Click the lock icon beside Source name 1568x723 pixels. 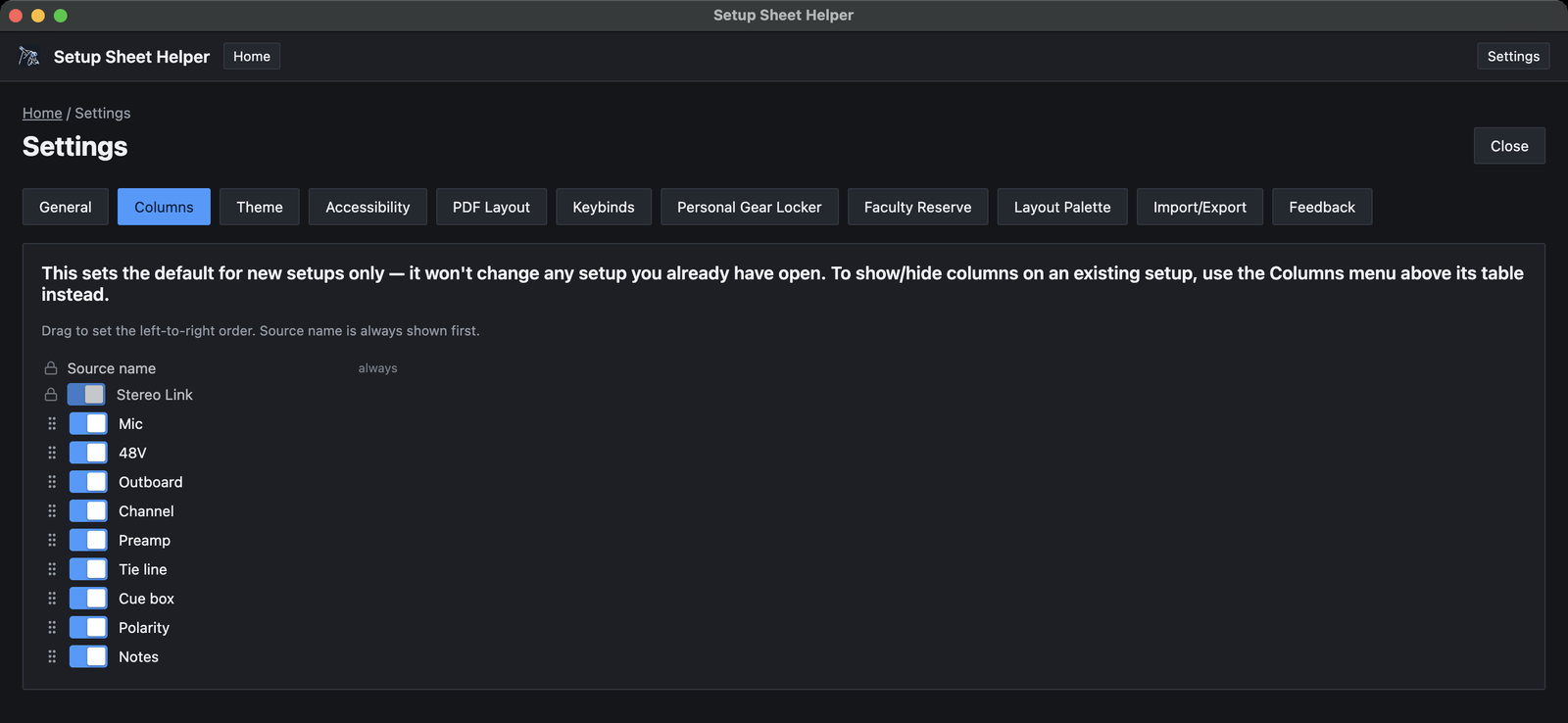[51, 368]
